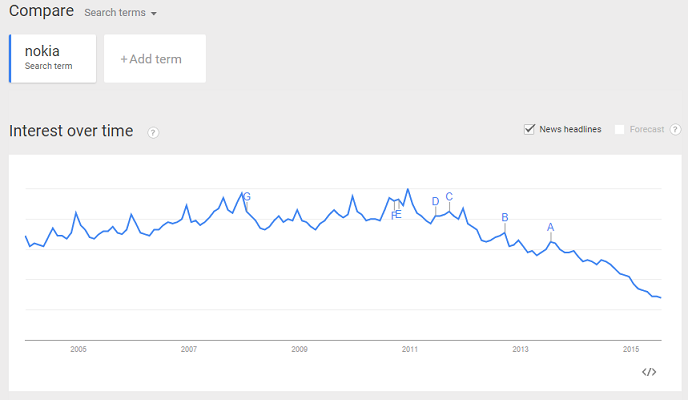Click the Compare heading
The width and height of the screenshot is (688, 400).
click(x=41, y=12)
